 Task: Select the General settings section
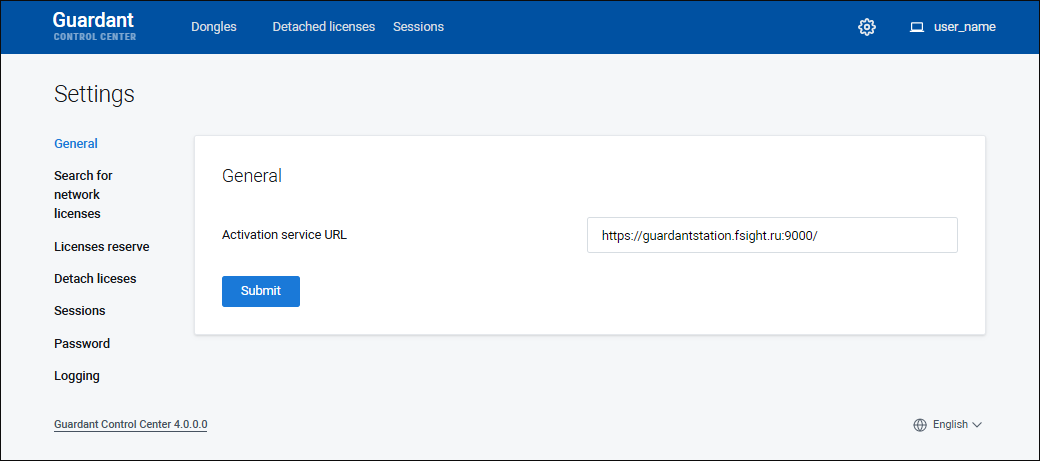[76, 144]
